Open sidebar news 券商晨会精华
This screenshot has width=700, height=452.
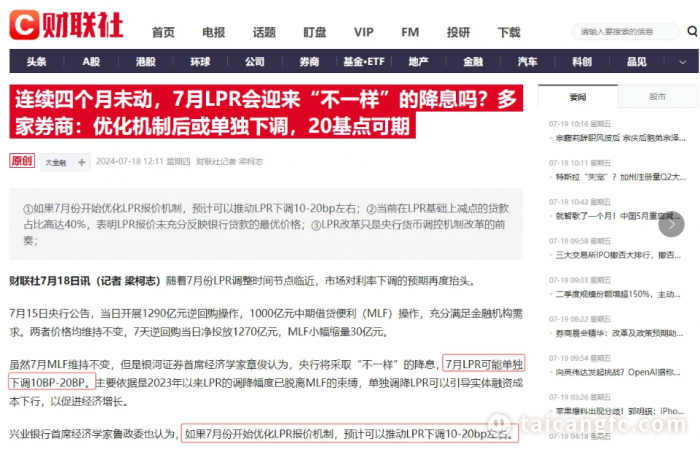(x=619, y=333)
